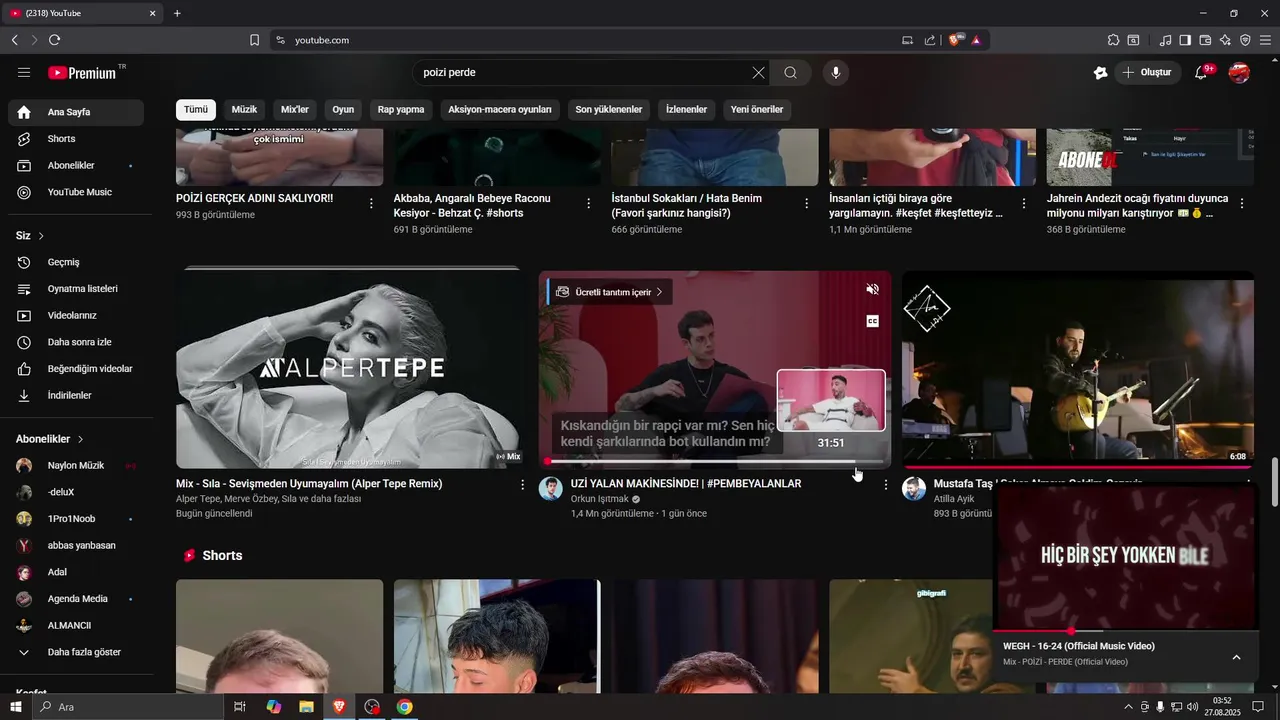Open Orkun Işıtmak channel link

point(599,499)
